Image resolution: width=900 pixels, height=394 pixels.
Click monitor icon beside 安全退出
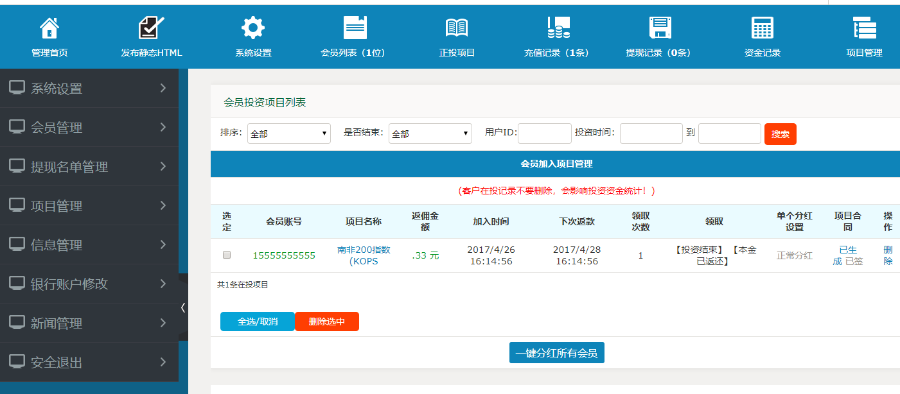pos(17,362)
